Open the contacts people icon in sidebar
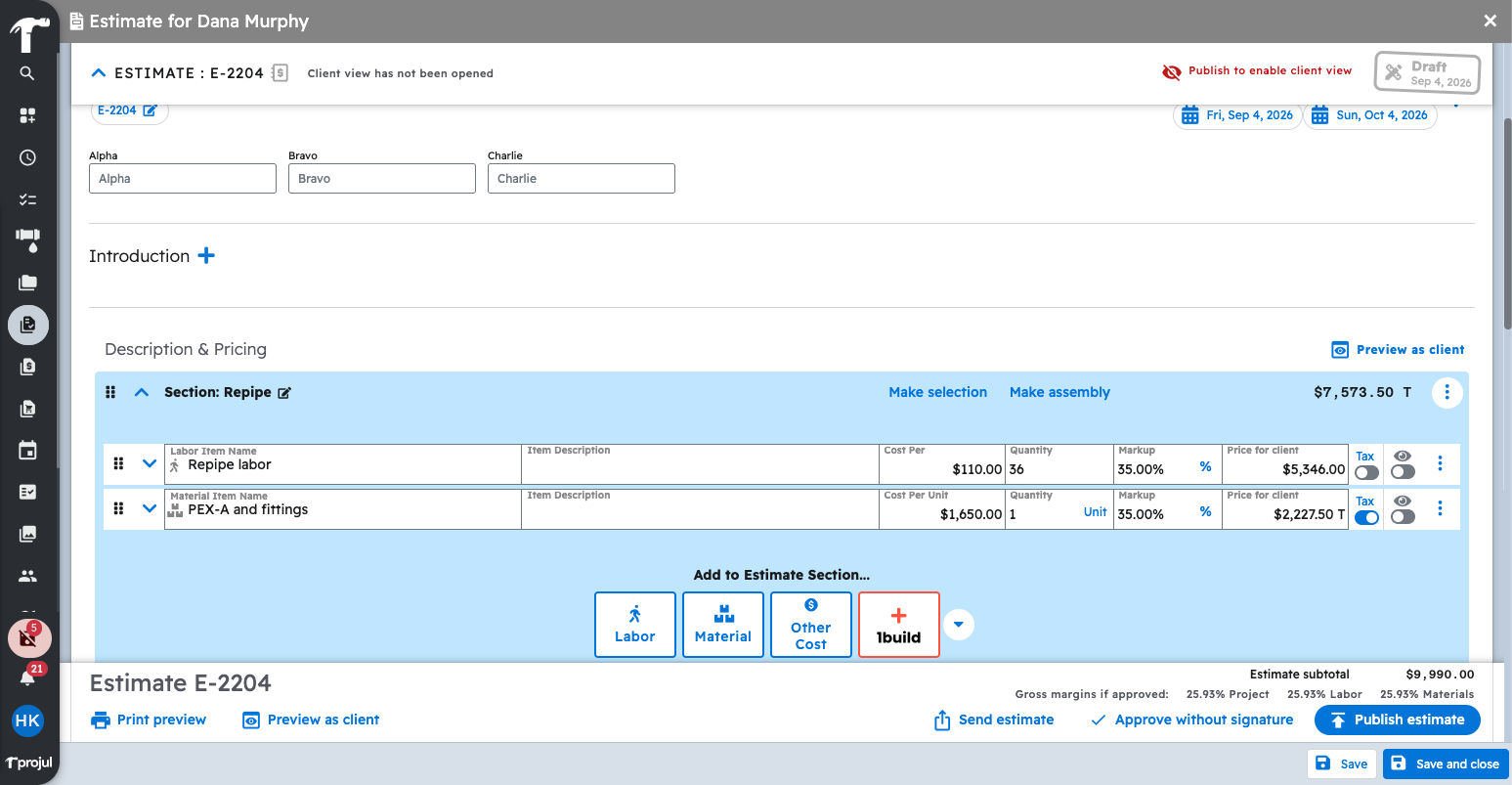Image resolution: width=1512 pixels, height=785 pixels. [x=27, y=576]
